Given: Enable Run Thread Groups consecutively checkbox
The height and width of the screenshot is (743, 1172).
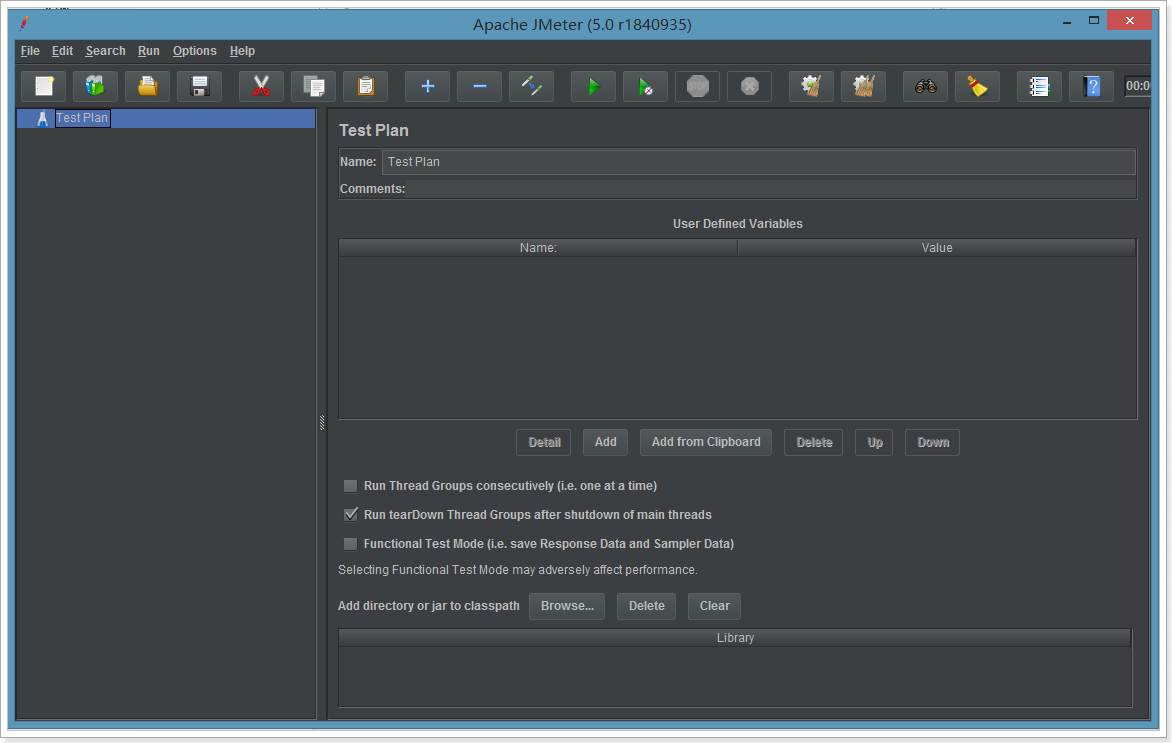Looking at the screenshot, I should click(x=350, y=486).
